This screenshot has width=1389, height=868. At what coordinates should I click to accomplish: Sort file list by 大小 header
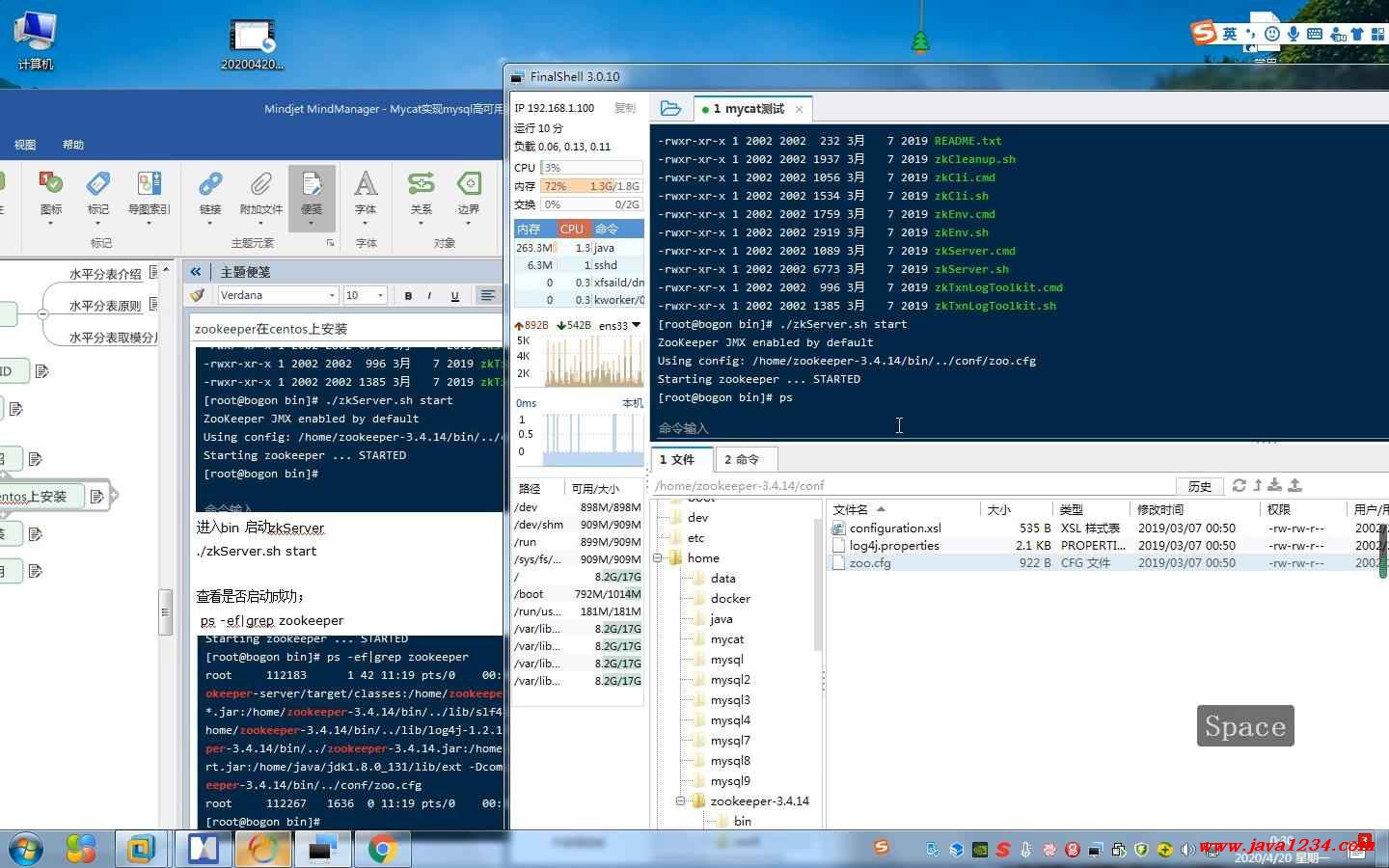point(1017,509)
